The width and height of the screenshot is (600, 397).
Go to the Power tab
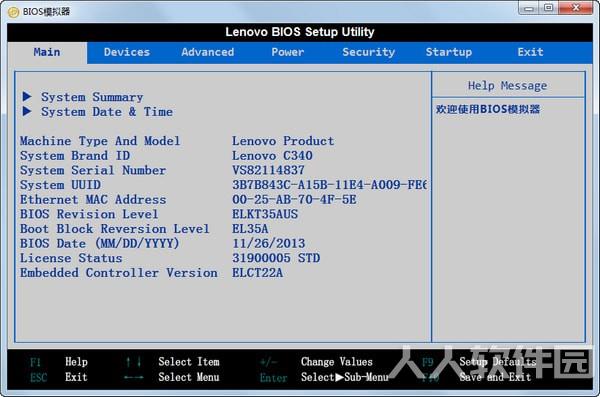288,52
